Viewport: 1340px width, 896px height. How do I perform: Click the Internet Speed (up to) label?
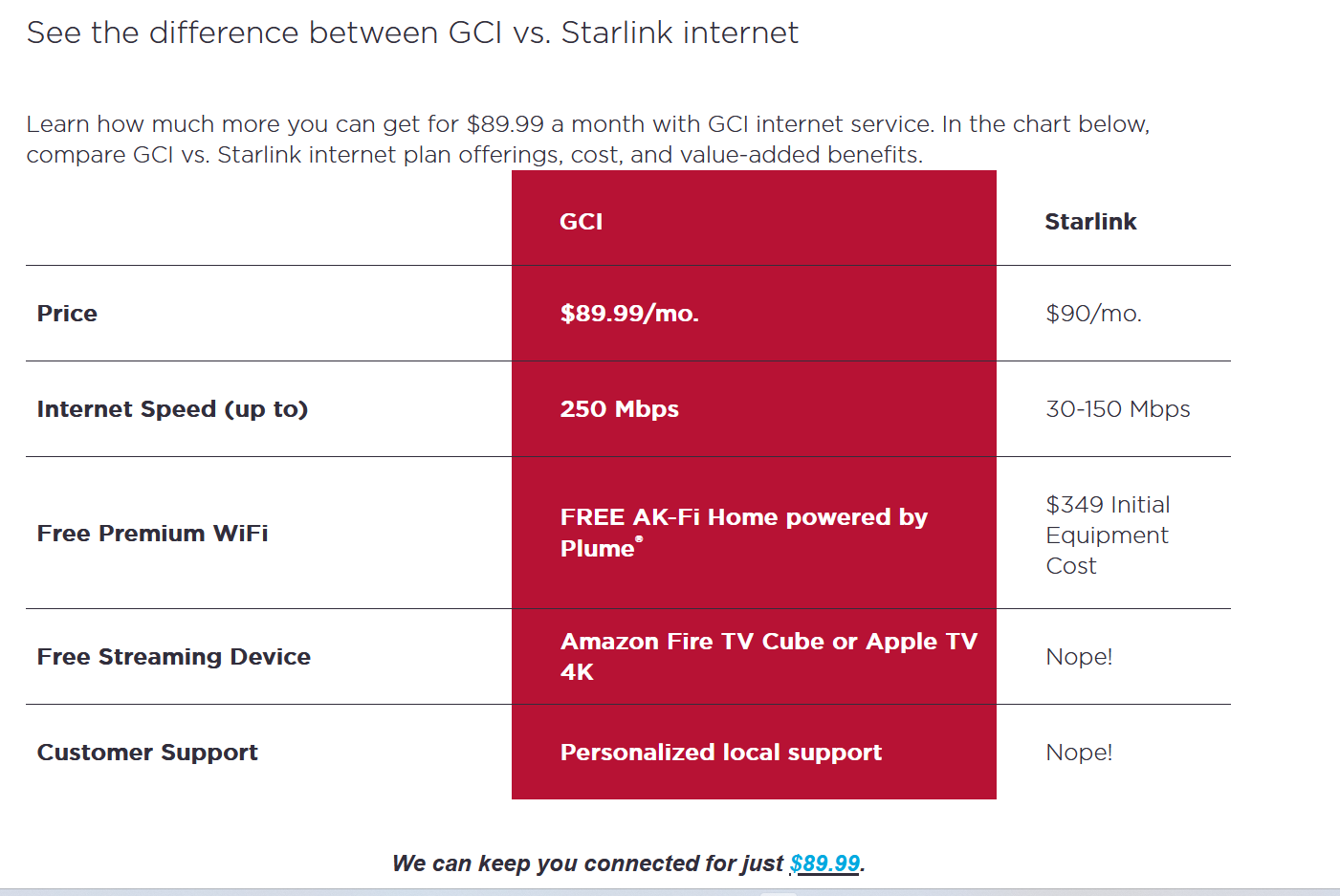[172, 409]
